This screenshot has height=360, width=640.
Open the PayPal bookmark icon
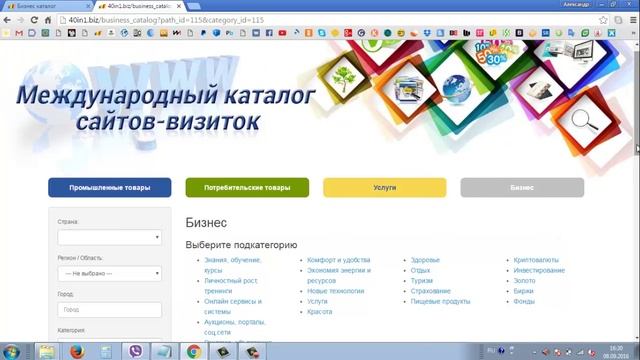203,33
